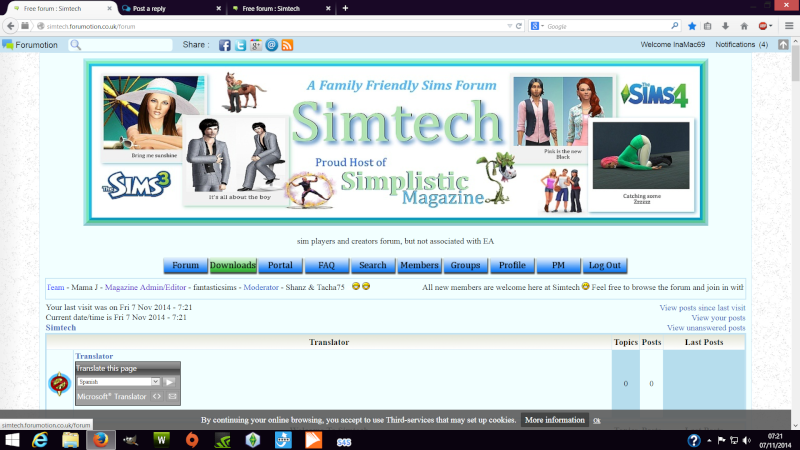Share on Twitter from the Forumotion toolbar
This screenshot has width=800, height=450.
click(240, 45)
